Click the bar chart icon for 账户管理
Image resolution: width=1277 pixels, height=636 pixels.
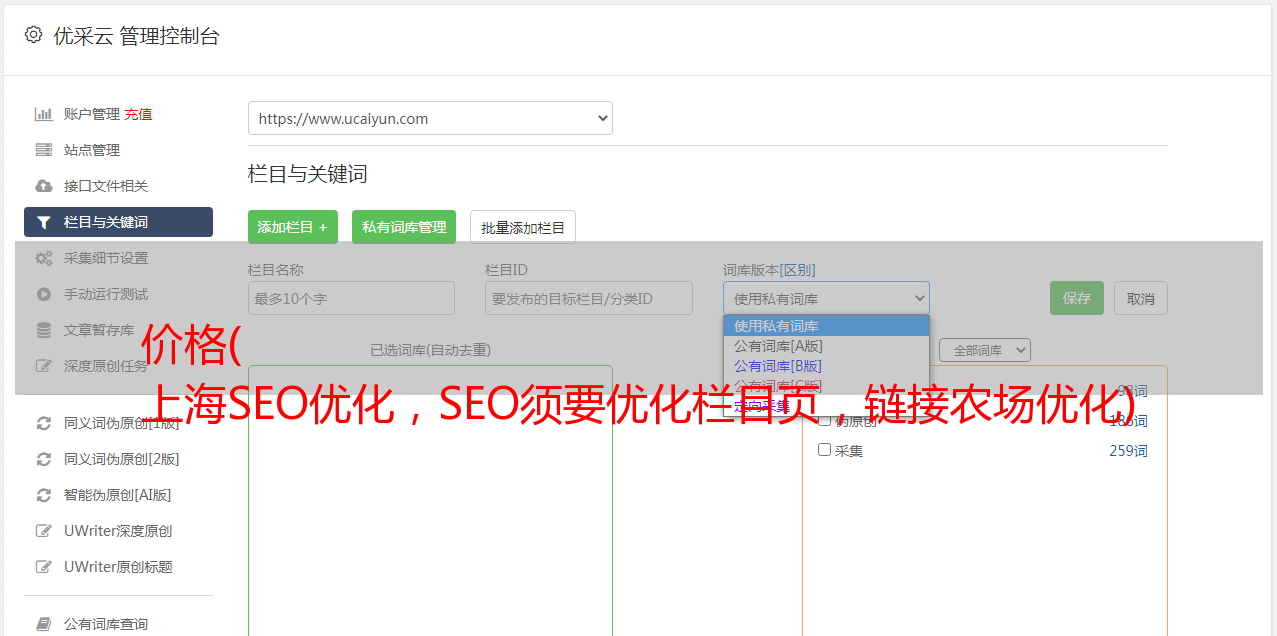[x=44, y=114]
